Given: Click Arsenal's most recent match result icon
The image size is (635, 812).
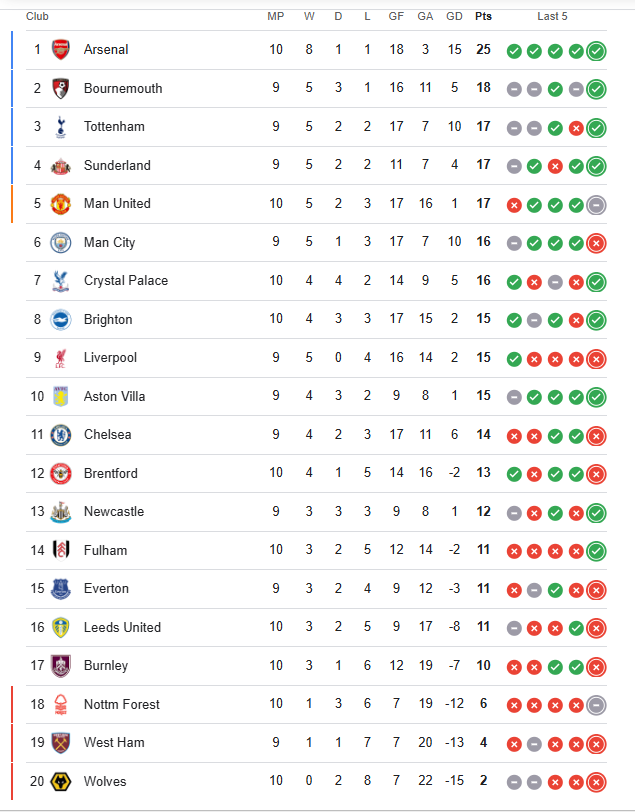Looking at the screenshot, I should 597,51.
